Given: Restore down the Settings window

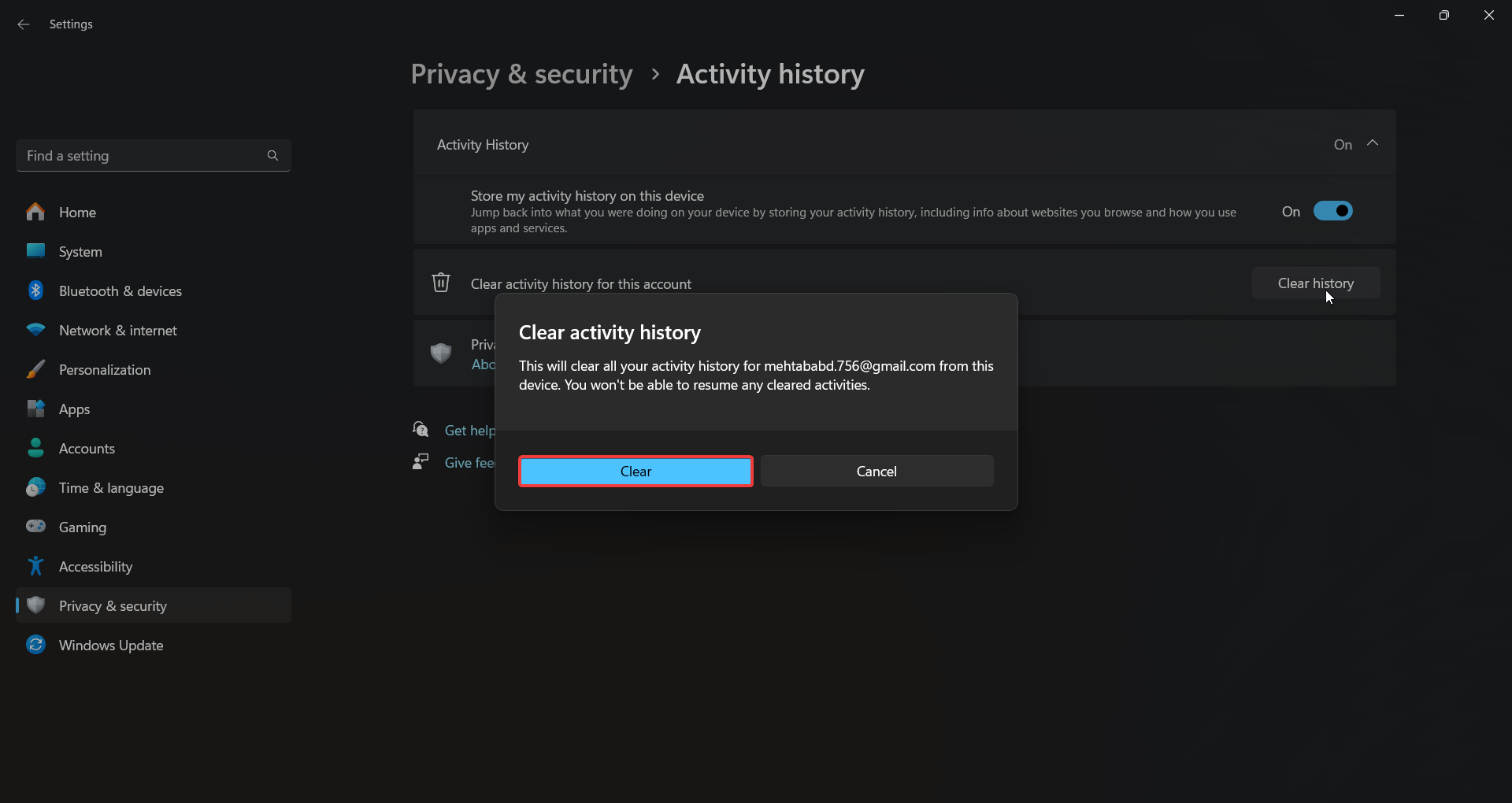Looking at the screenshot, I should 1443,15.
